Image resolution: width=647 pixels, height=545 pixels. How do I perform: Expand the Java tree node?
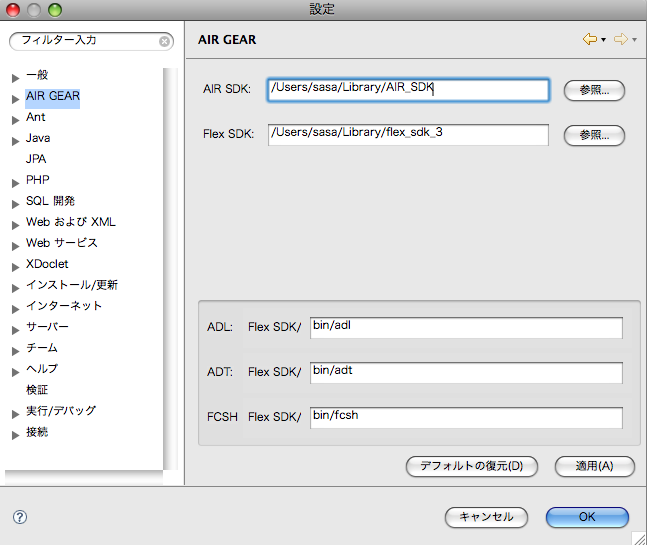point(15,139)
